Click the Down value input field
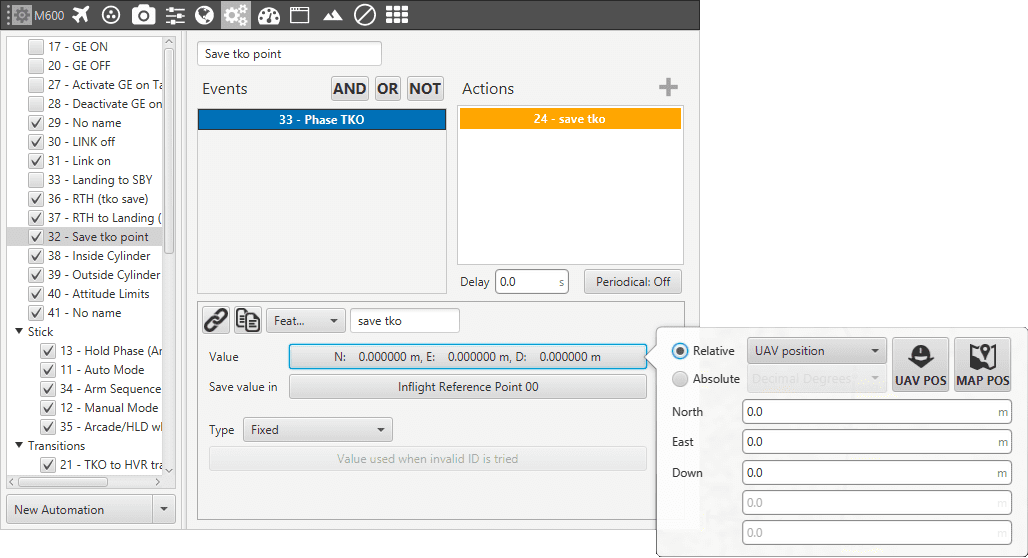Image resolution: width=1028 pixels, height=558 pixels. pyautogui.click(x=877, y=473)
